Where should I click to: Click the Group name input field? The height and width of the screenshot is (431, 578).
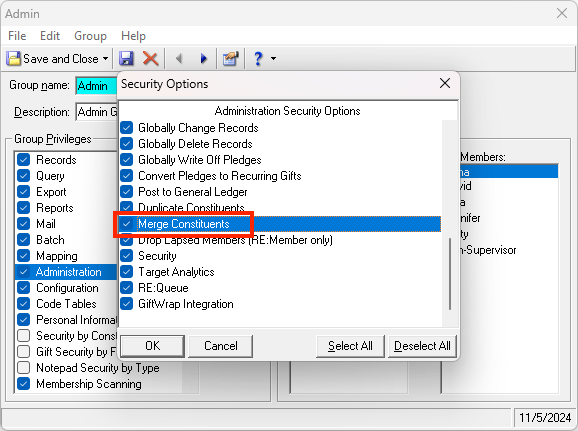(x=97, y=86)
